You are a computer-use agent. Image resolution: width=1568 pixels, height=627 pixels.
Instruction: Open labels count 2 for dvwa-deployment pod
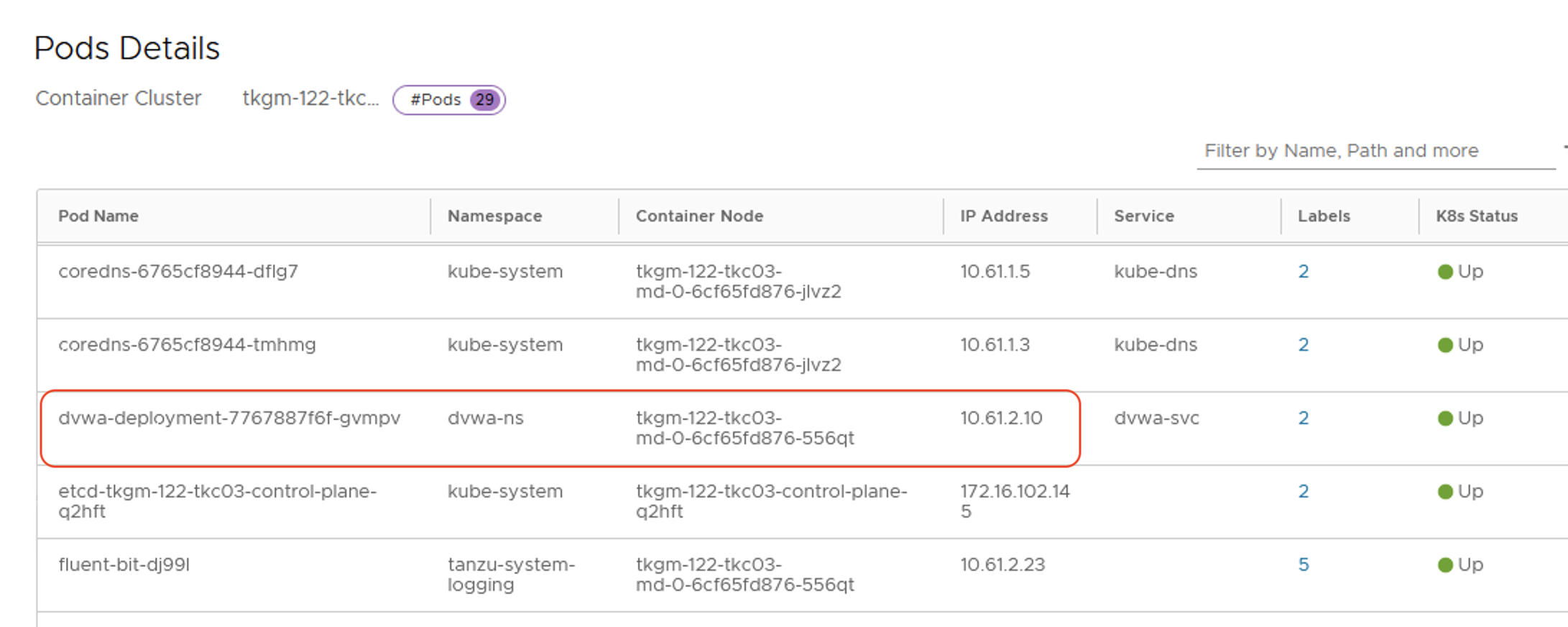pyautogui.click(x=1303, y=418)
